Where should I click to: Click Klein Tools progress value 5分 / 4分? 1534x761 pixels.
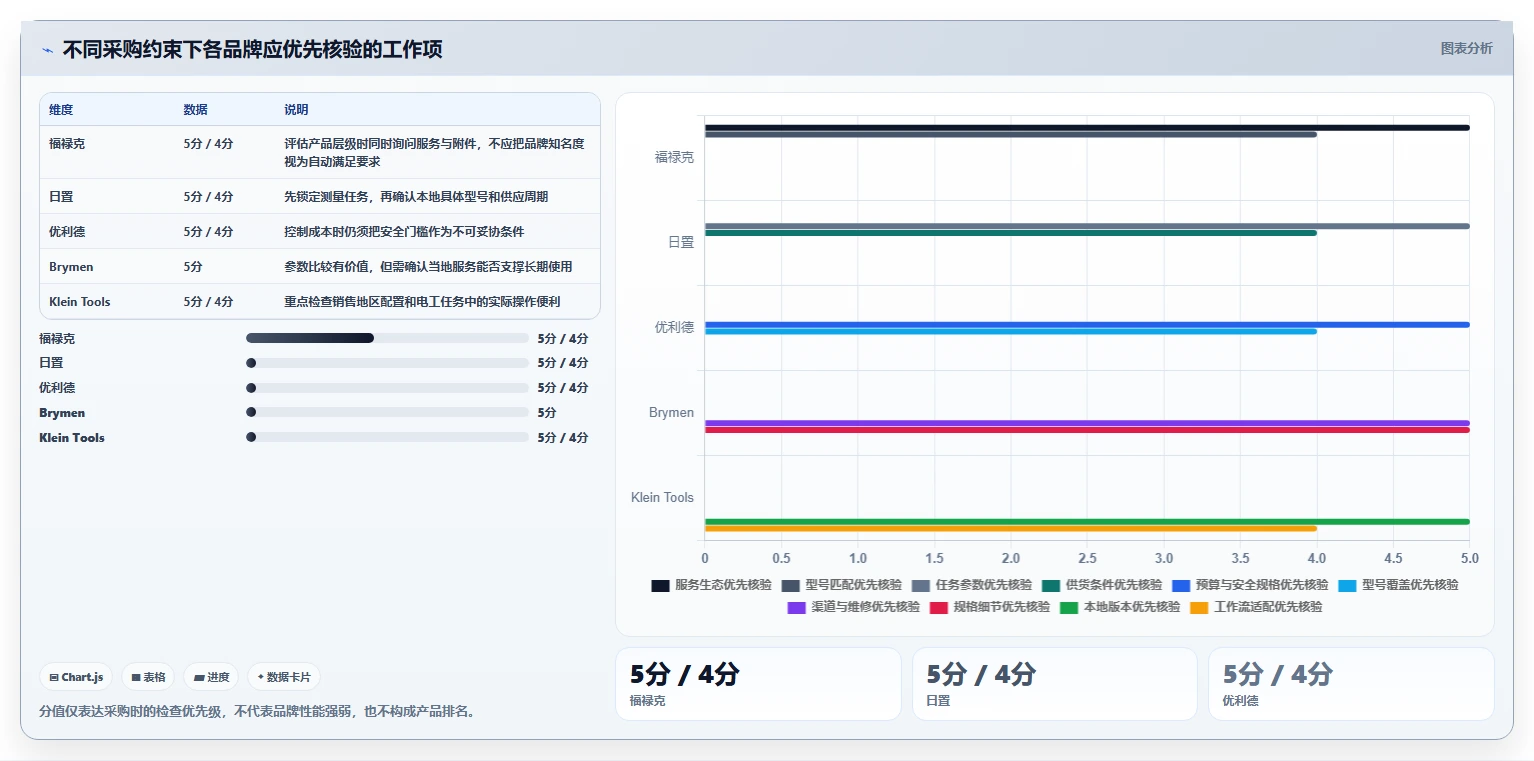[x=563, y=437]
